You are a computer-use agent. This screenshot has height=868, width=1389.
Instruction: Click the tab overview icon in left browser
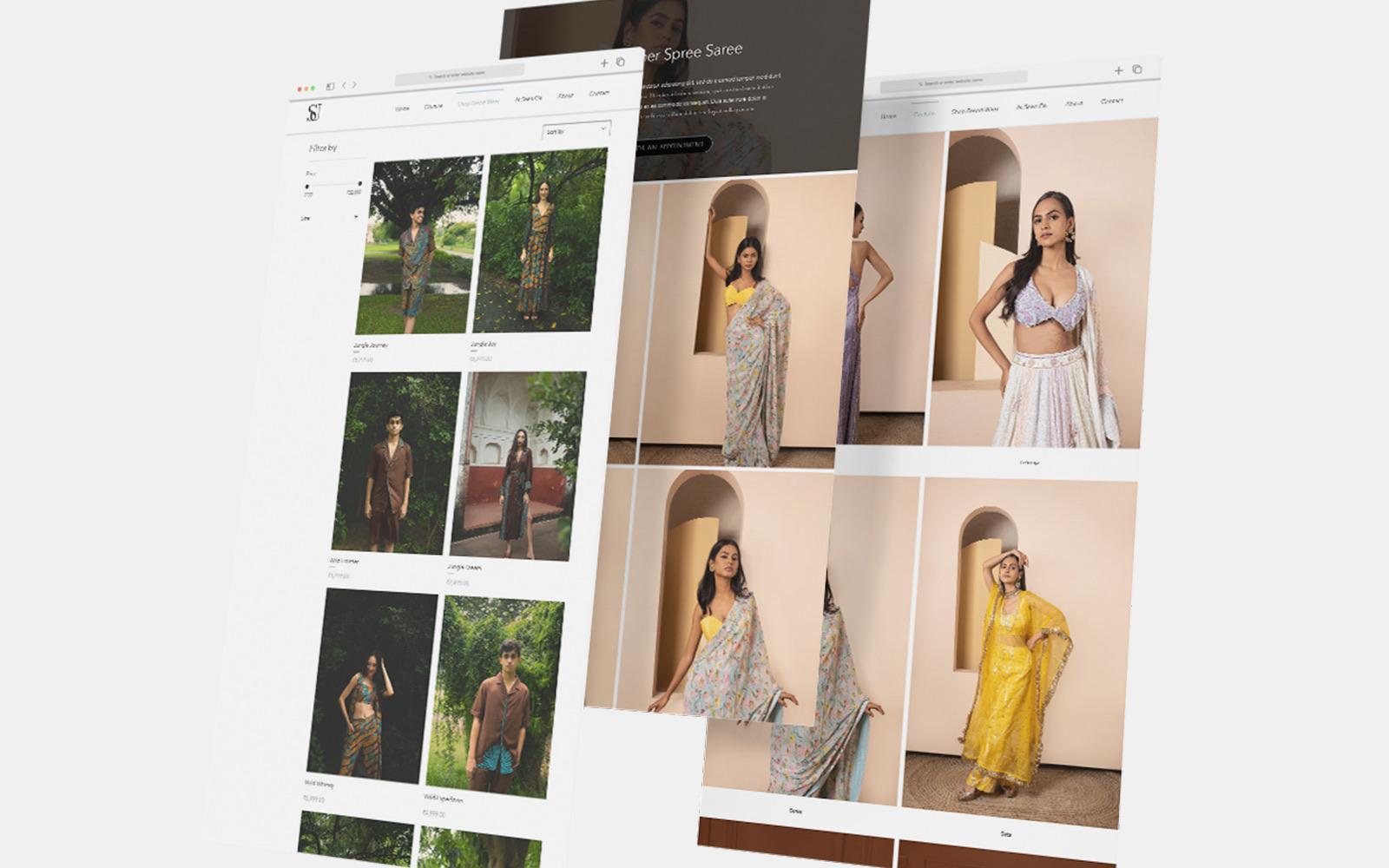(x=620, y=62)
